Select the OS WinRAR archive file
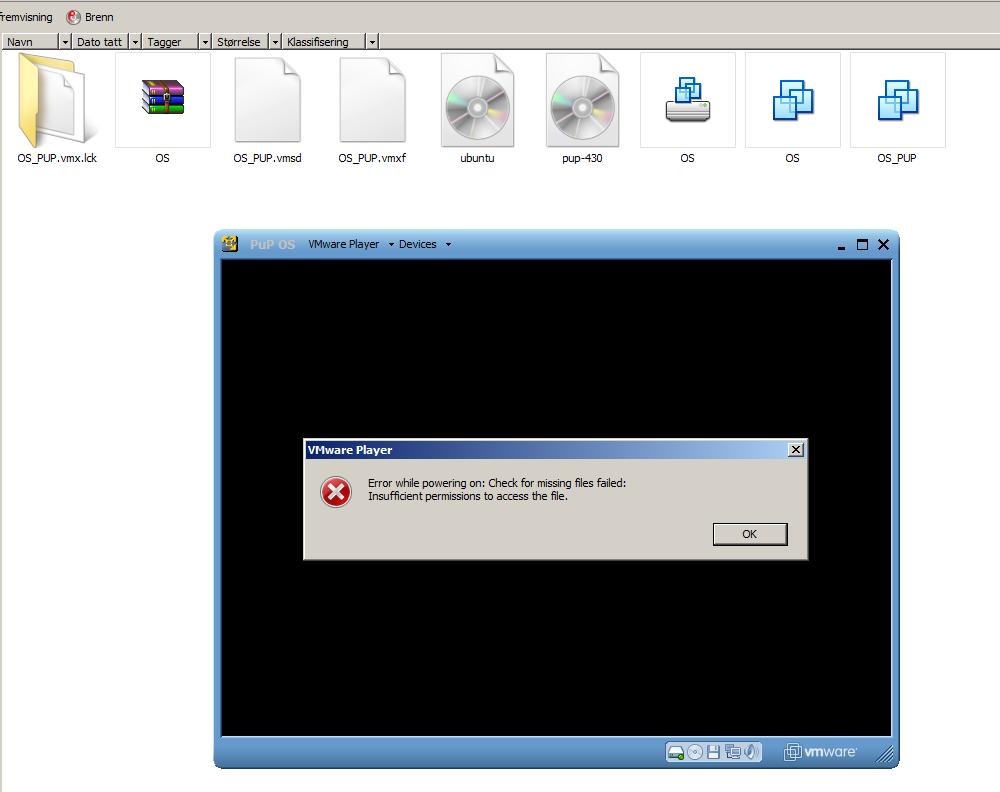This screenshot has width=1000, height=792. 163,108
